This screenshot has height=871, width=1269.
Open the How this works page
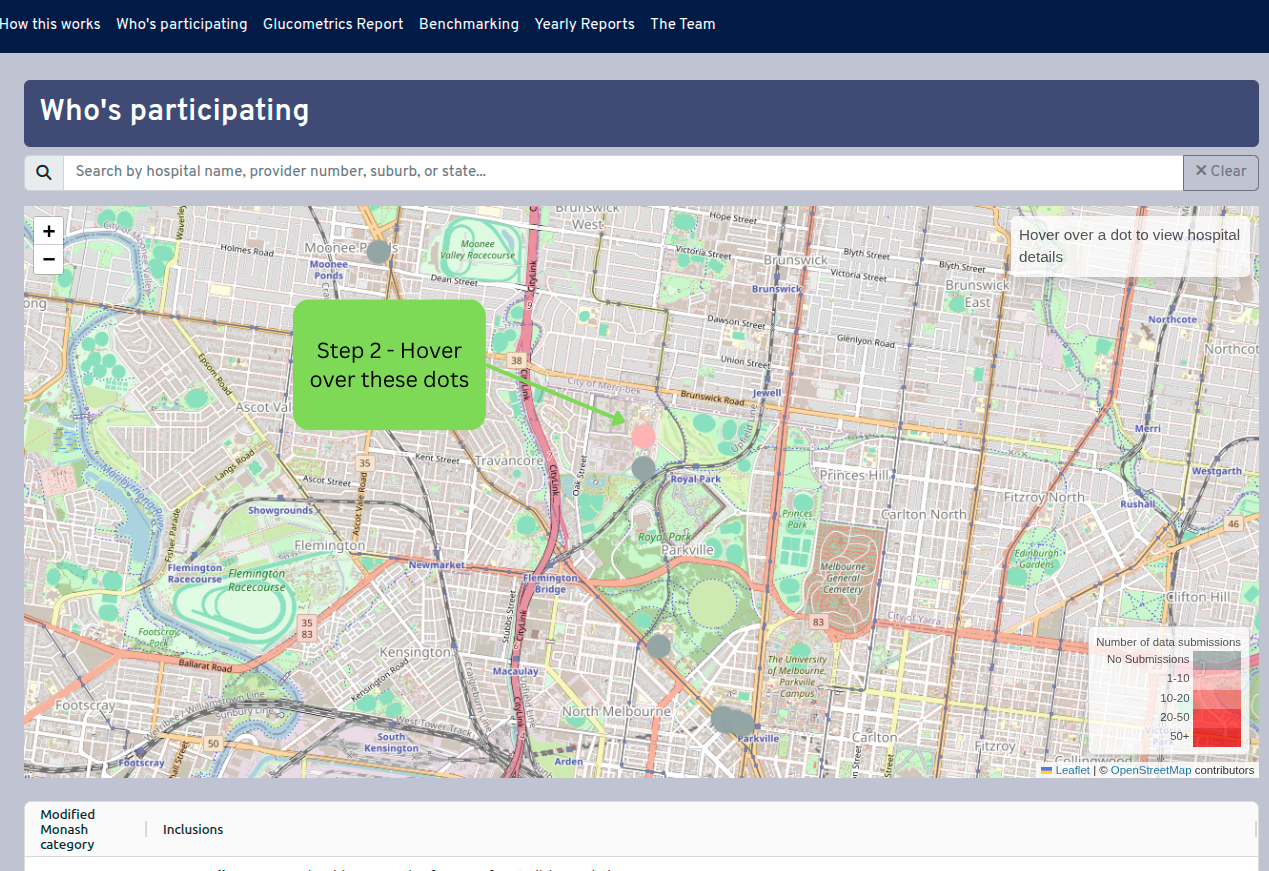point(50,24)
